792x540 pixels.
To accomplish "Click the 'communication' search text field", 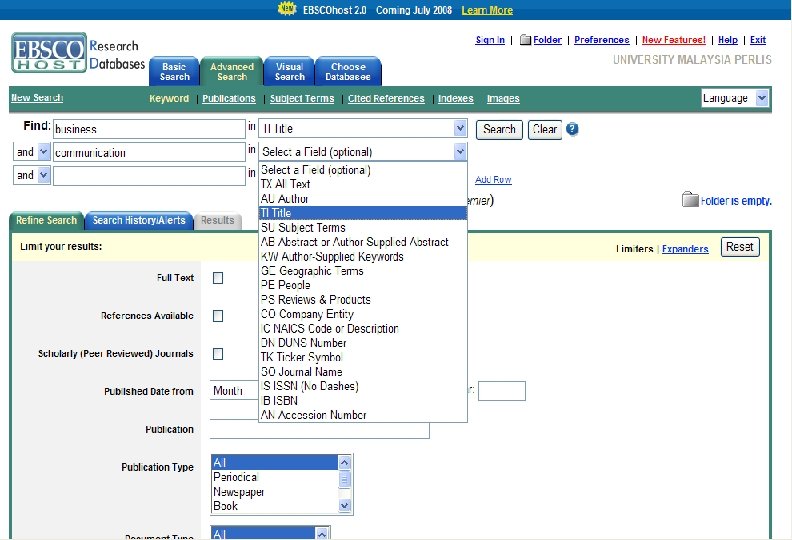I will (x=149, y=152).
